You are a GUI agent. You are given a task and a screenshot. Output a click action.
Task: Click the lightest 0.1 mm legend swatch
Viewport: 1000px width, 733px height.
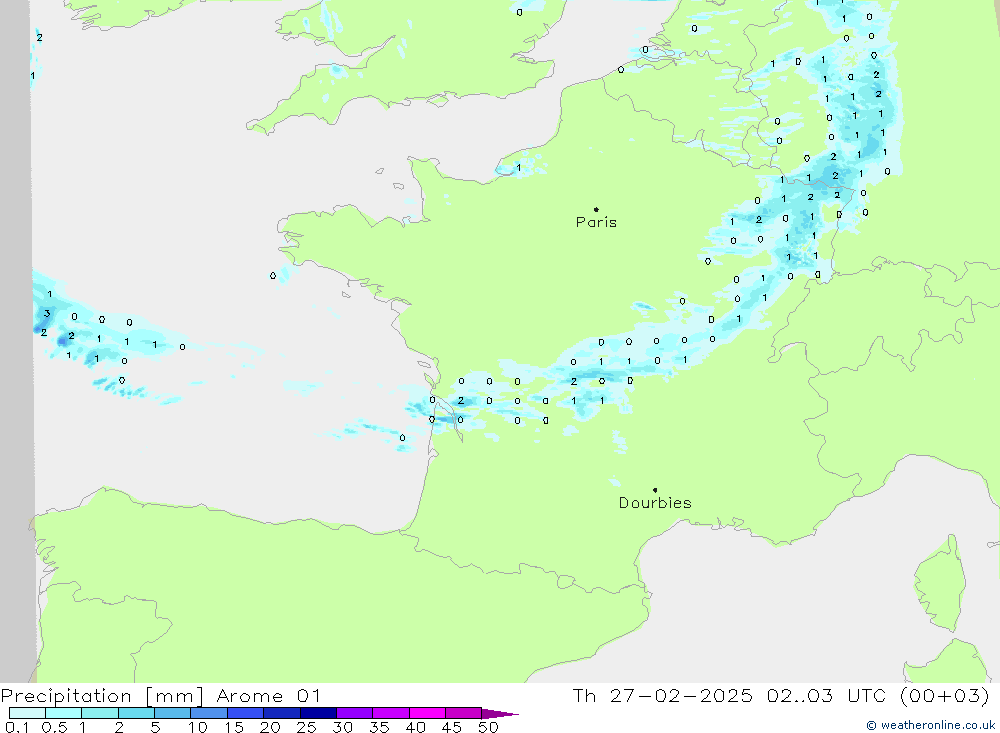tap(27, 713)
